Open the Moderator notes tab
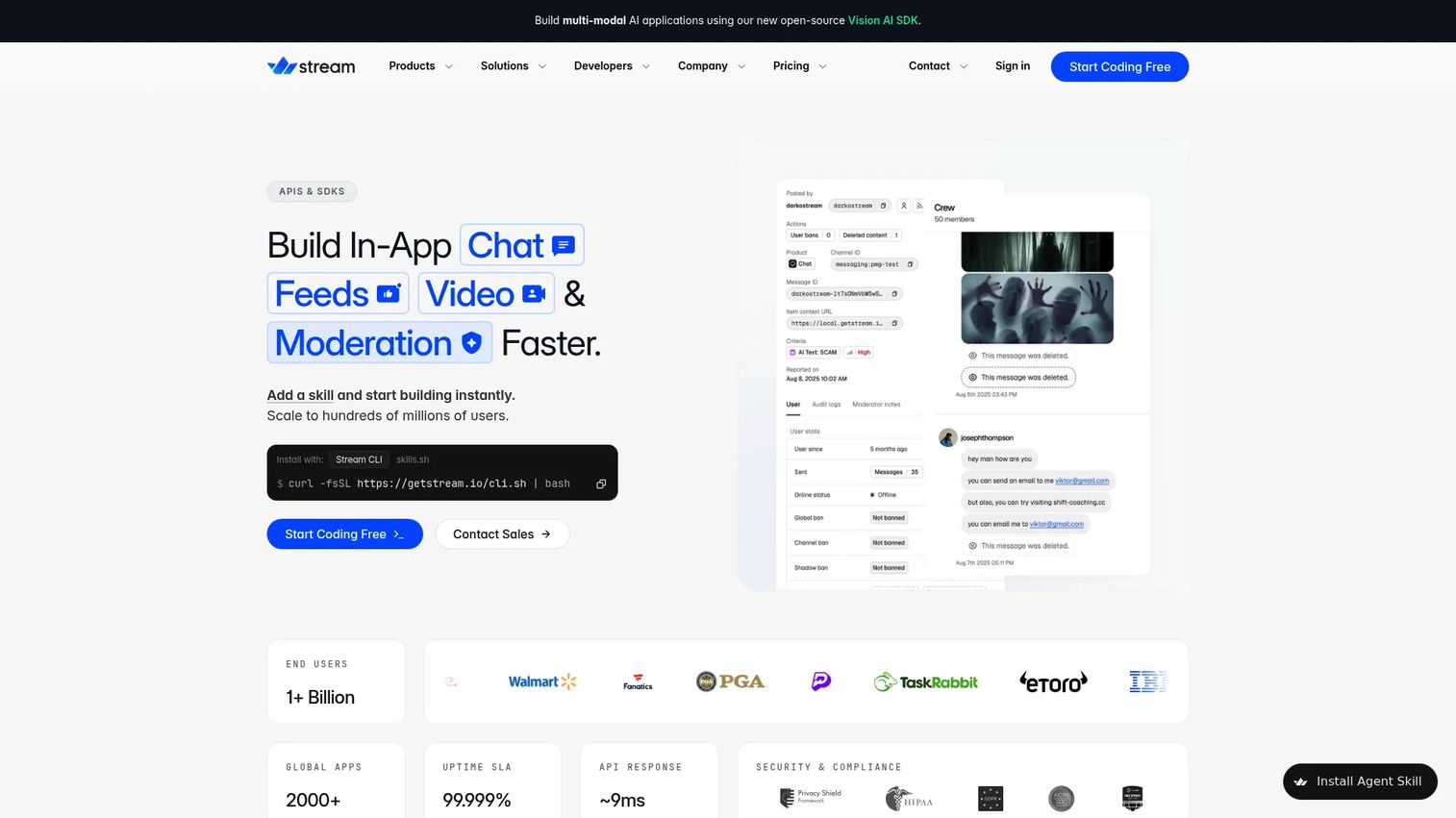The image size is (1456, 818). (876, 405)
